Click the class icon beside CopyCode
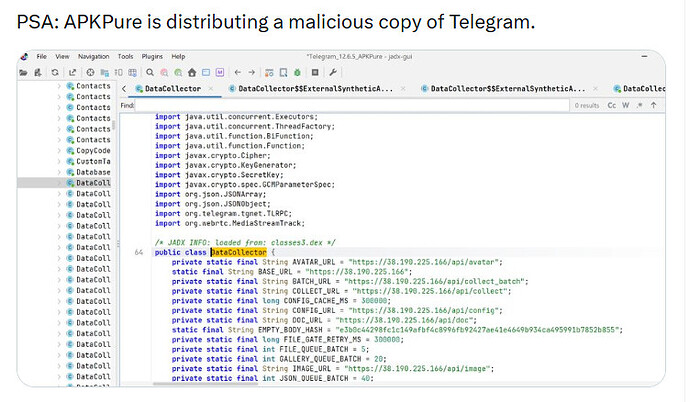The height and width of the screenshot is (402, 690). pos(70,150)
